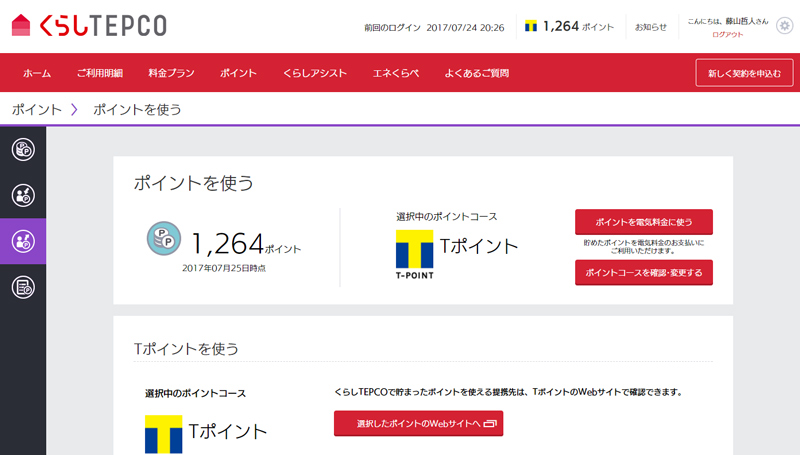Click the ログアウト link
The width and height of the screenshot is (800, 455).
tap(728, 35)
